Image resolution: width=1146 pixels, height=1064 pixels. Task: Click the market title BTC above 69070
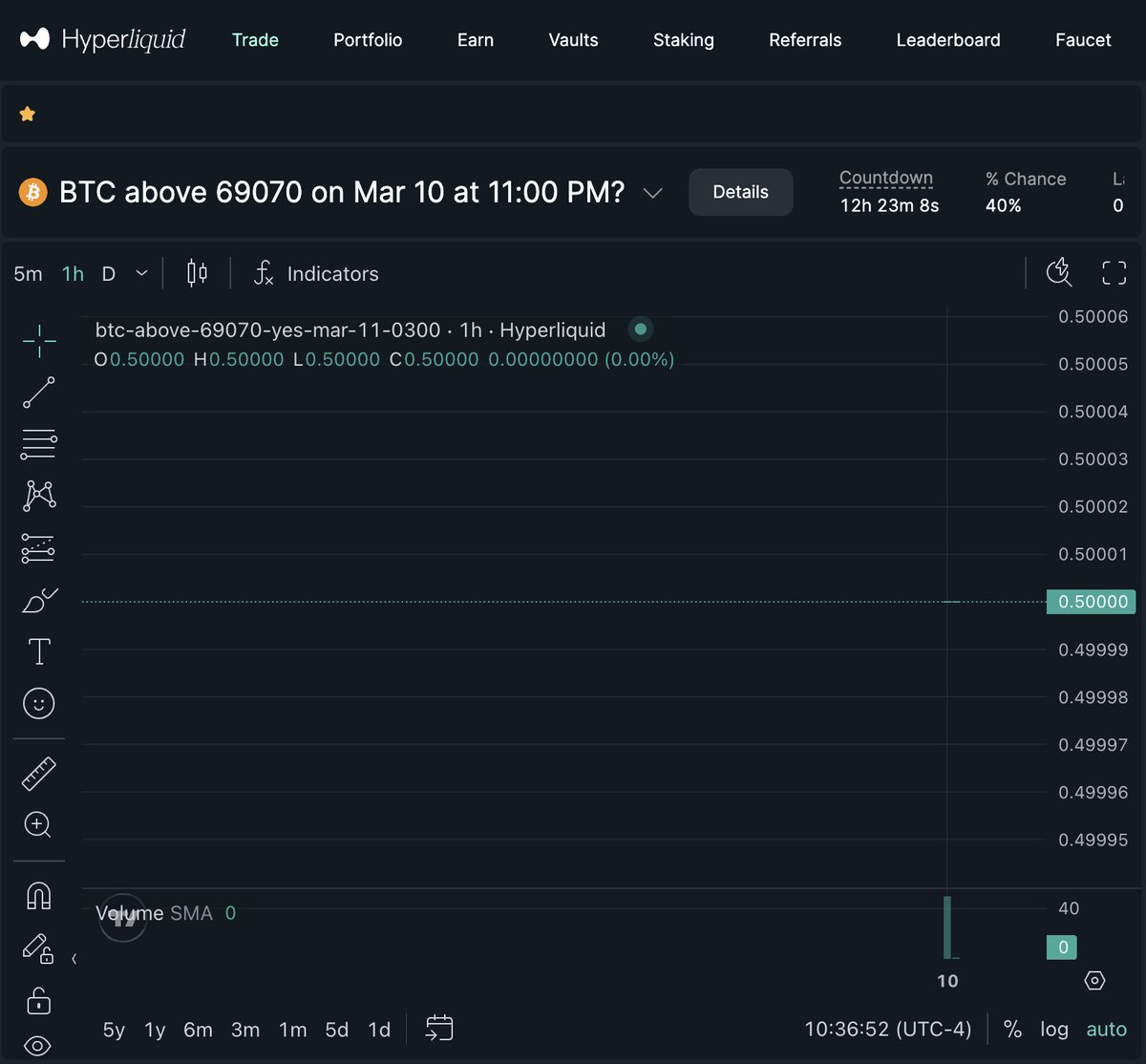click(x=342, y=192)
